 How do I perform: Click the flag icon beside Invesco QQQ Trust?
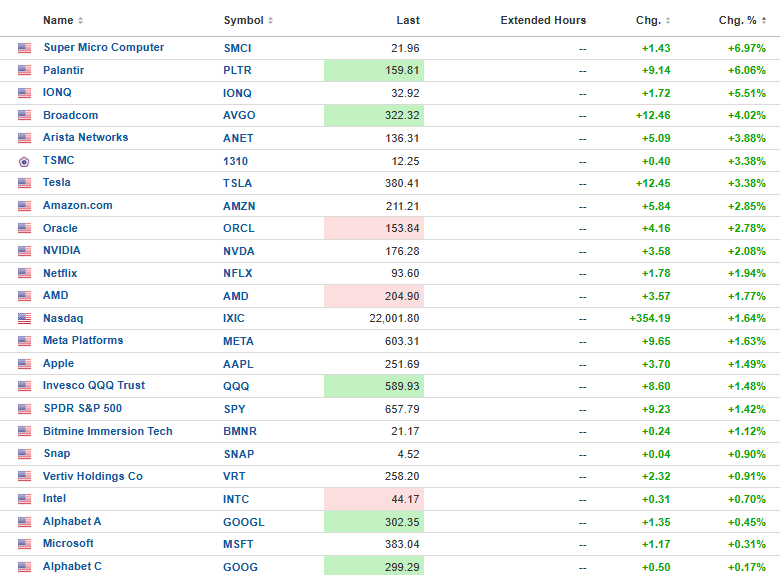tap(24, 386)
